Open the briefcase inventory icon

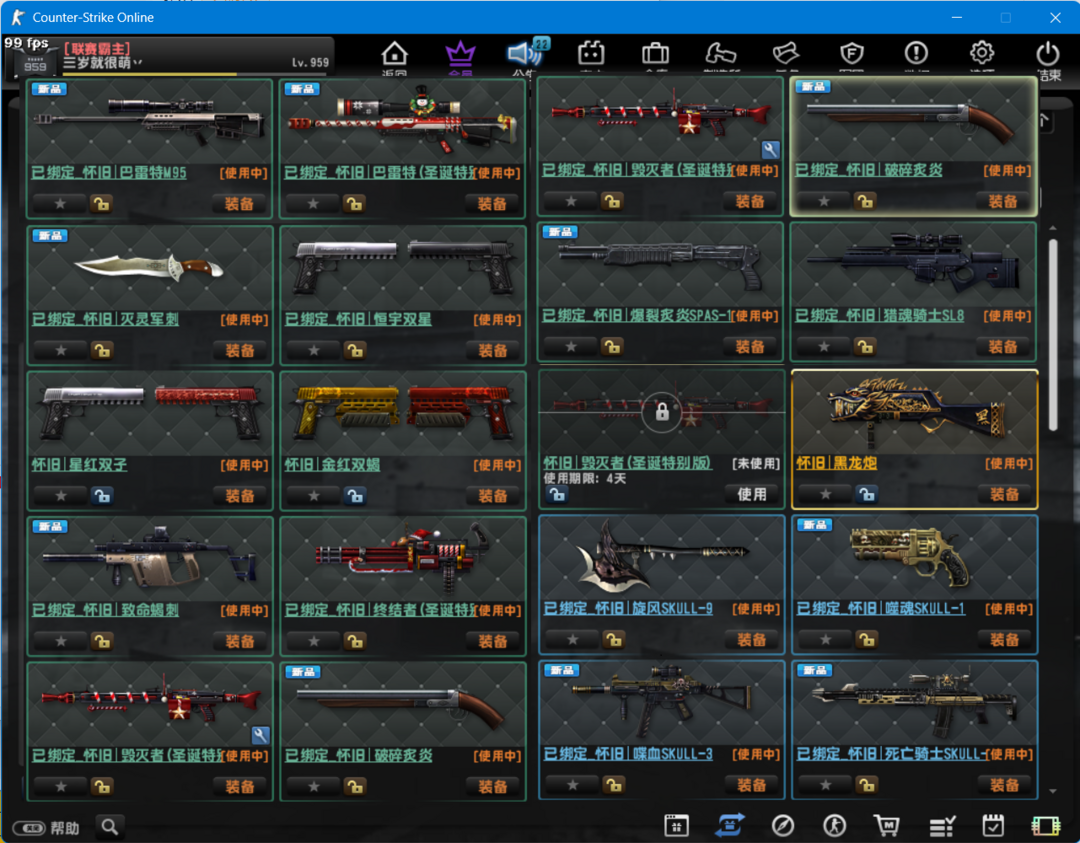[655, 53]
